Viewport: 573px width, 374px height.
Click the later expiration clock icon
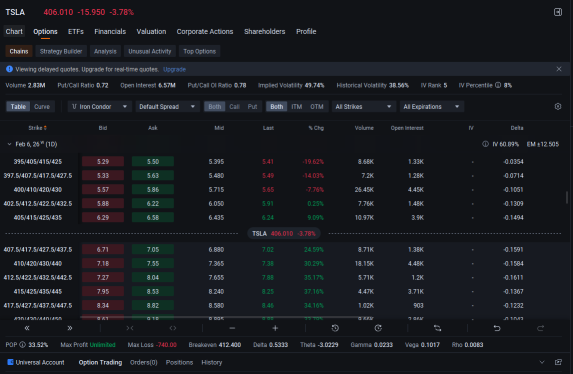point(378,328)
